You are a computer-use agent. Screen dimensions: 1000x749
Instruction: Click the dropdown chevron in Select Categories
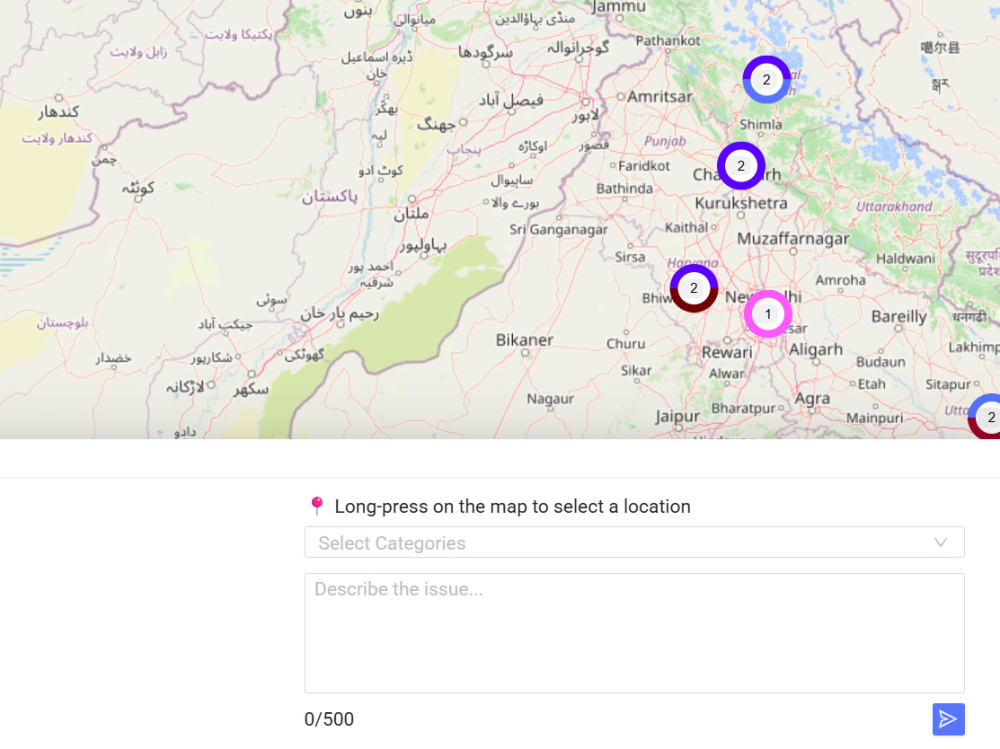coord(940,542)
